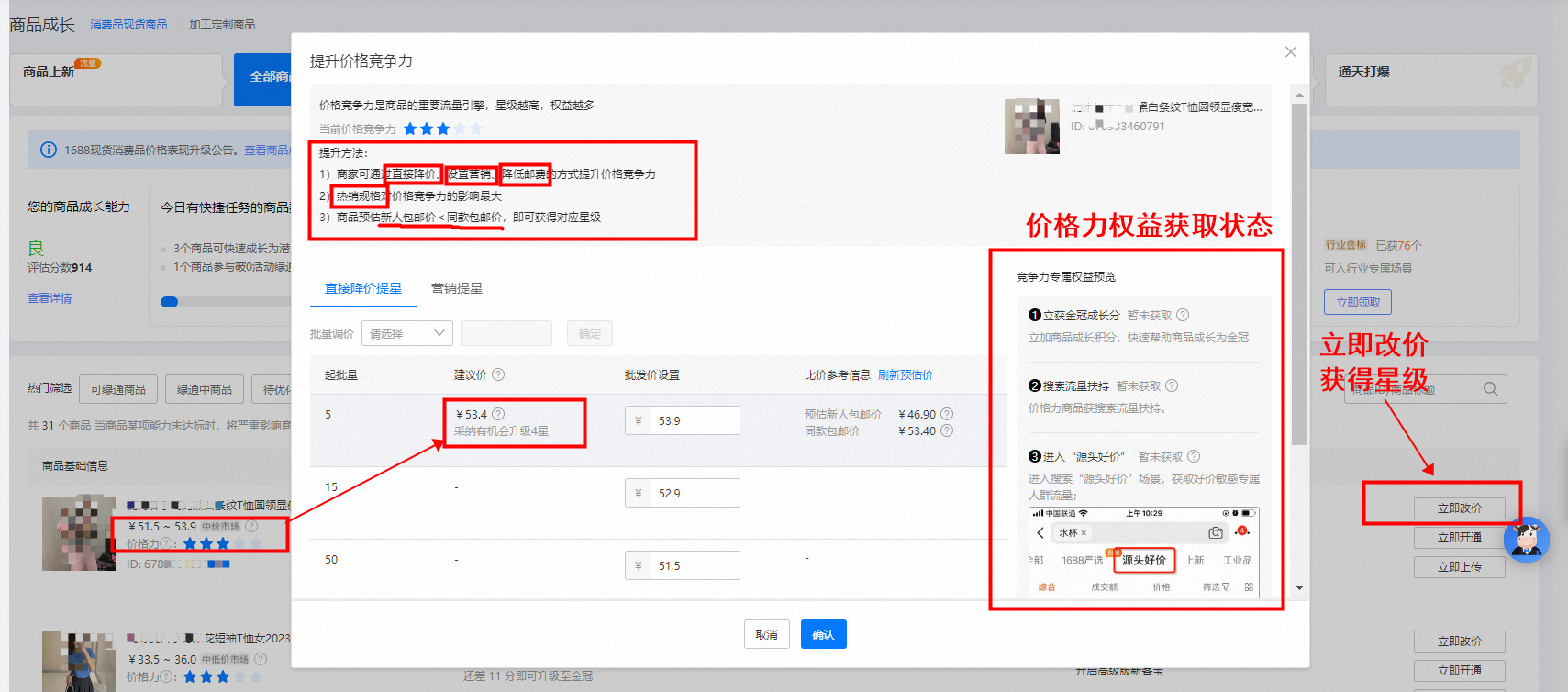
Task: Click the product thumbnail in dialog header
Action: [x=1031, y=126]
